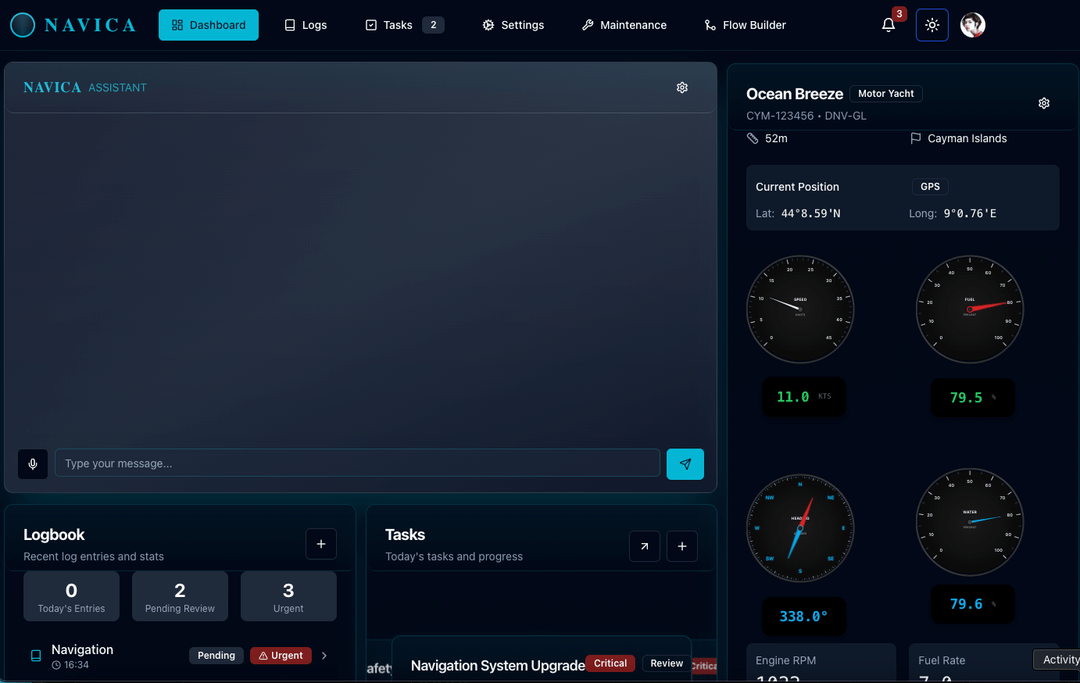The width and height of the screenshot is (1080, 683).
Task: Toggle the light/dark theme switch
Action: [x=932, y=25]
